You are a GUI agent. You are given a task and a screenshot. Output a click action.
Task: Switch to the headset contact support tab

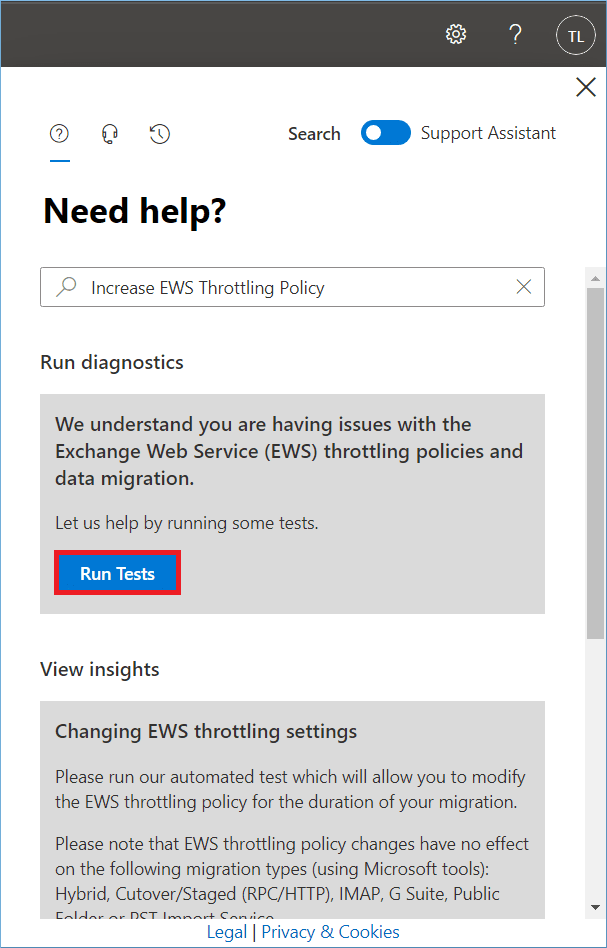(109, 134)
